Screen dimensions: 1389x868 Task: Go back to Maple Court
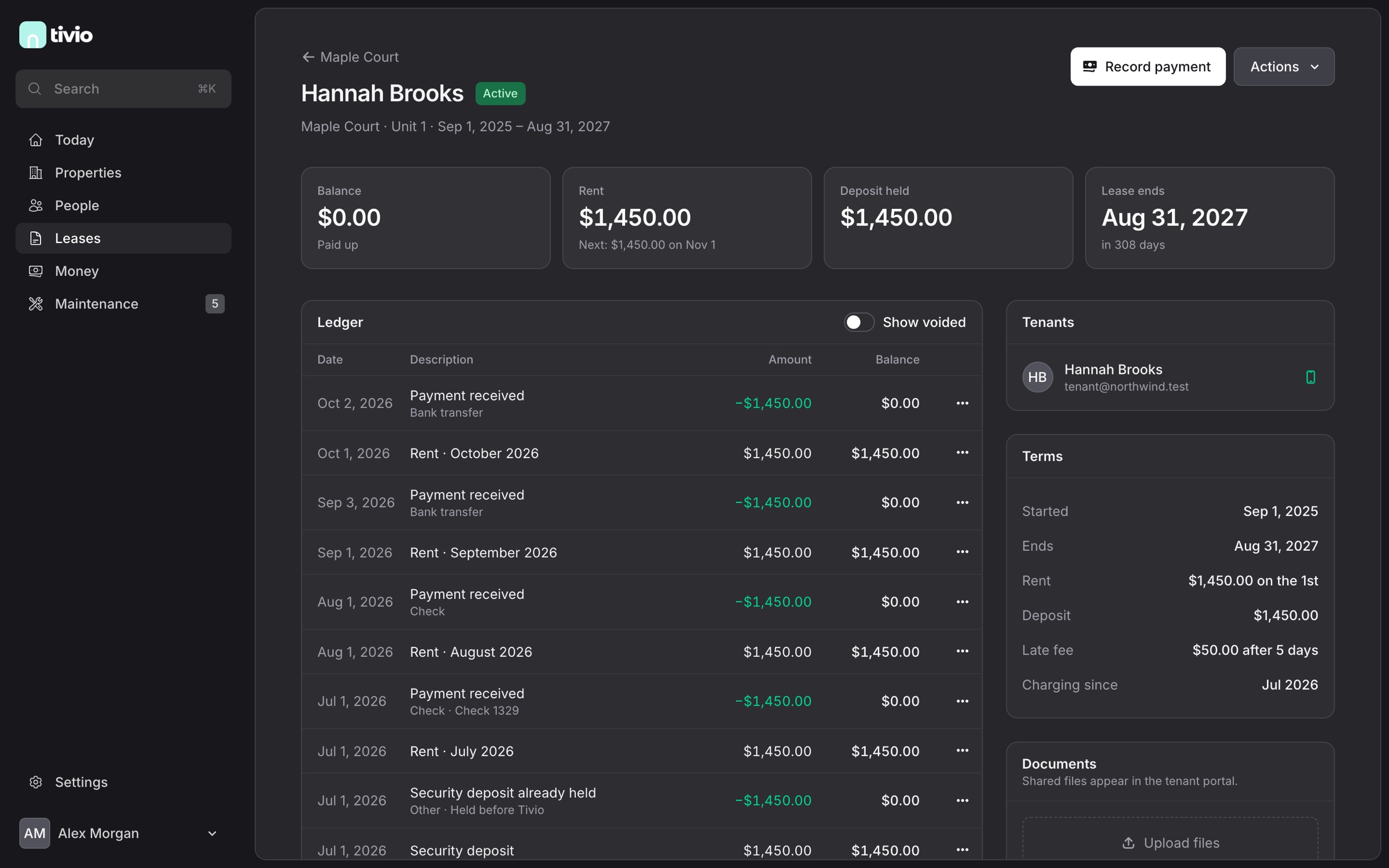click(350, 57)
